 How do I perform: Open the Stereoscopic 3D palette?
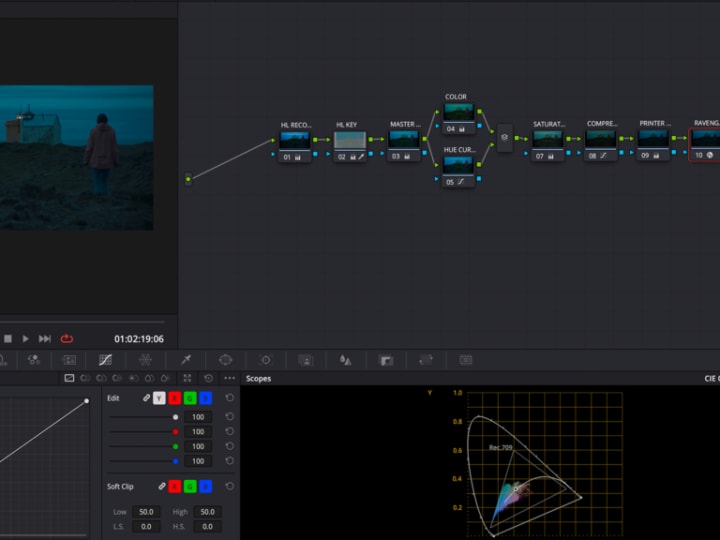(x=466, y=360)
